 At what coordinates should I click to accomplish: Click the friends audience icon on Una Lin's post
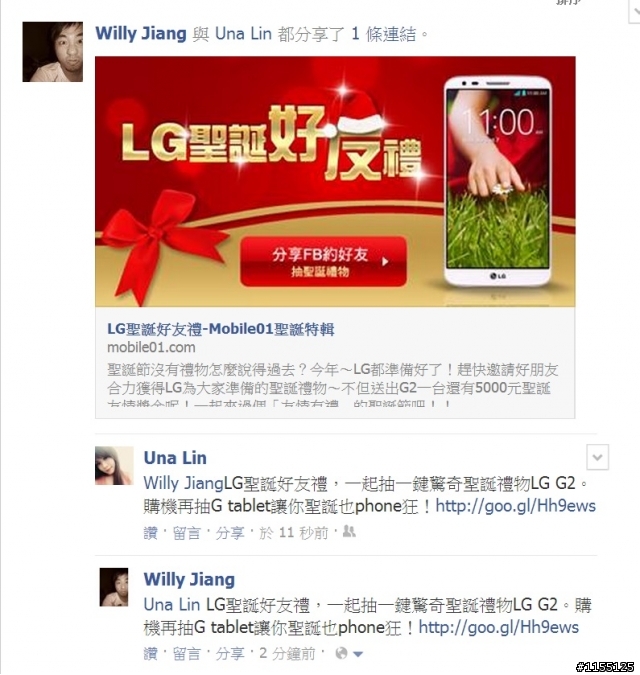(349, 532)
